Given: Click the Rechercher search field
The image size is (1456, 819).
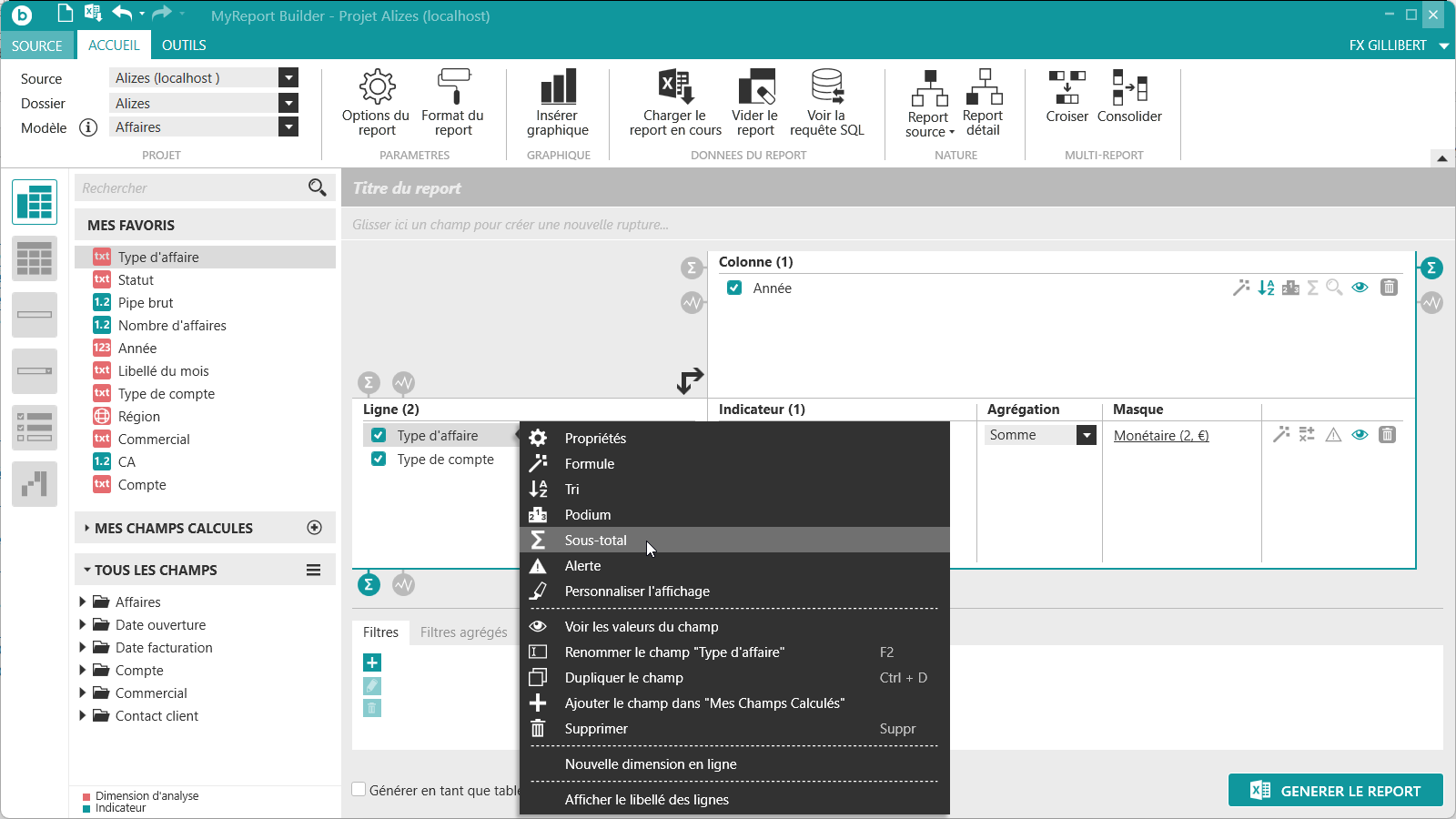Looking at the screenshot, I should point(191,188).
